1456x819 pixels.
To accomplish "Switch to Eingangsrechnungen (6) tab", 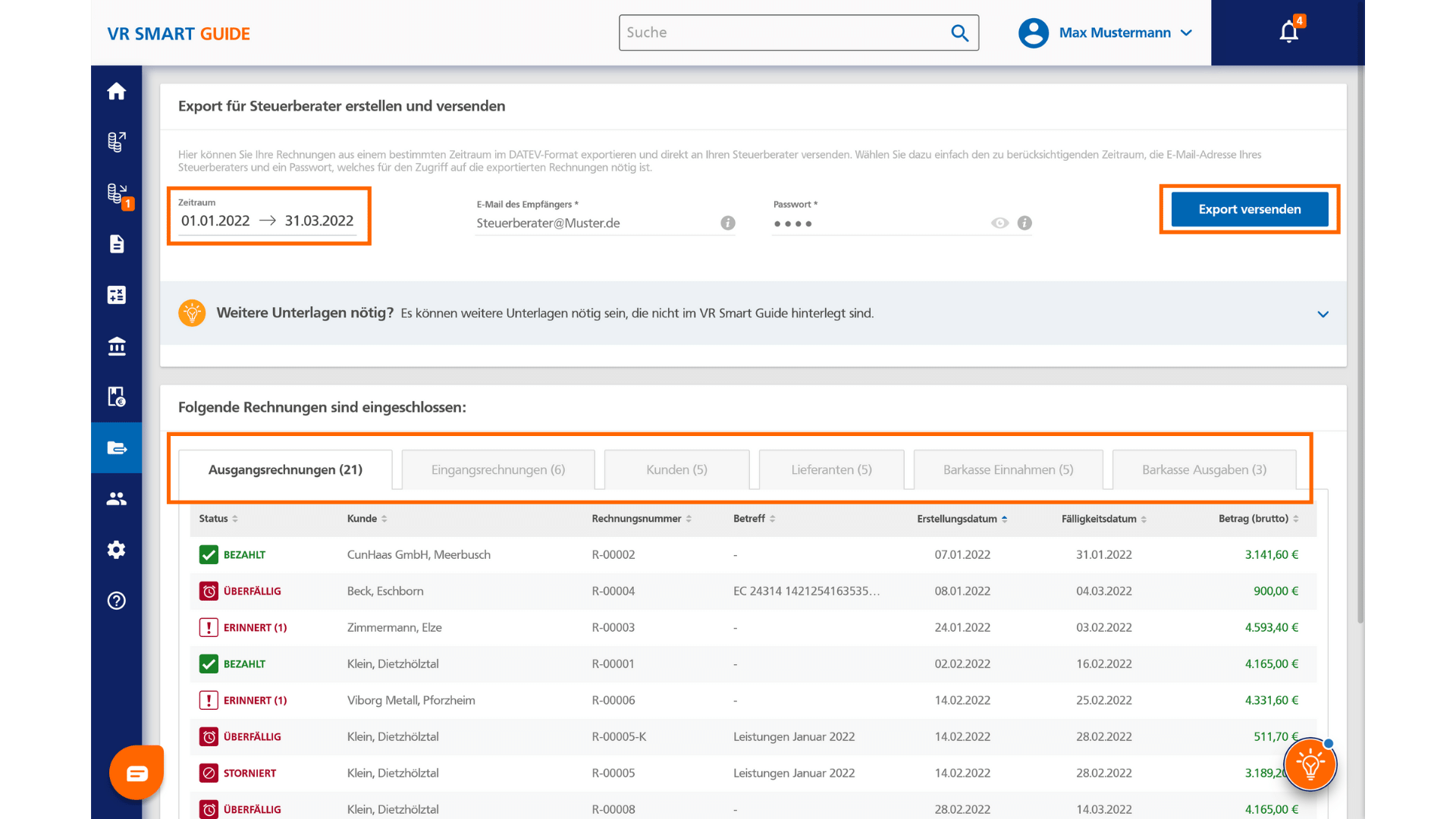I will tap(498, 469).
